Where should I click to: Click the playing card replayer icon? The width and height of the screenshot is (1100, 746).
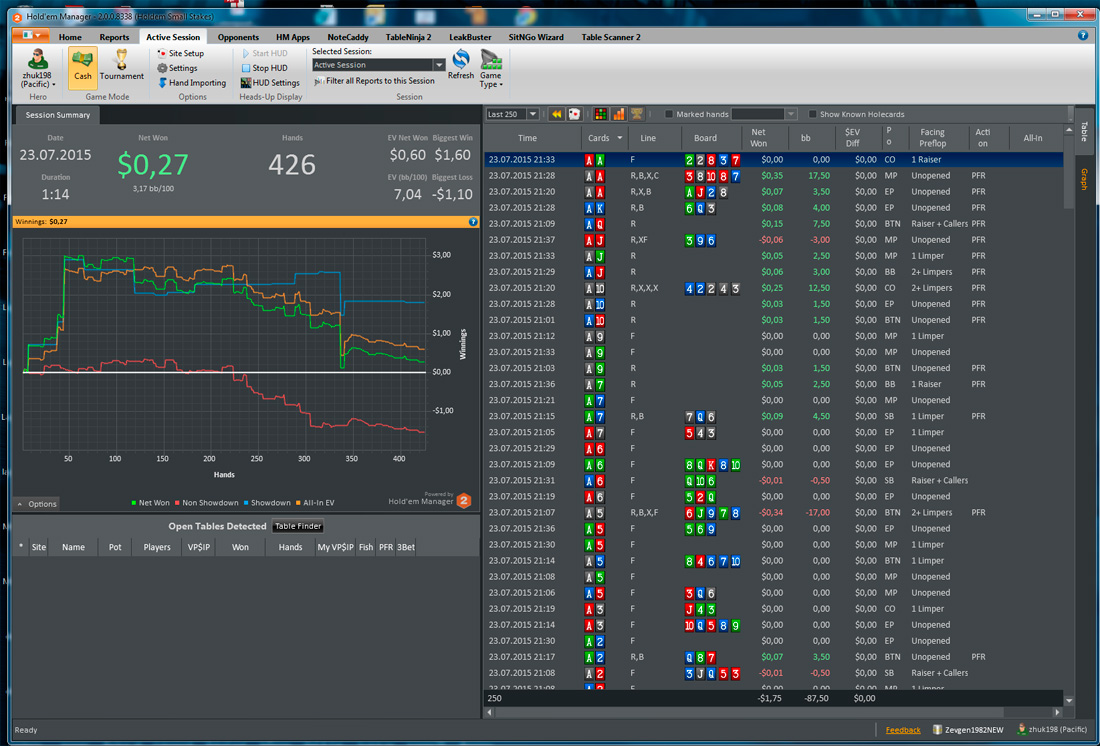(573, 114)
